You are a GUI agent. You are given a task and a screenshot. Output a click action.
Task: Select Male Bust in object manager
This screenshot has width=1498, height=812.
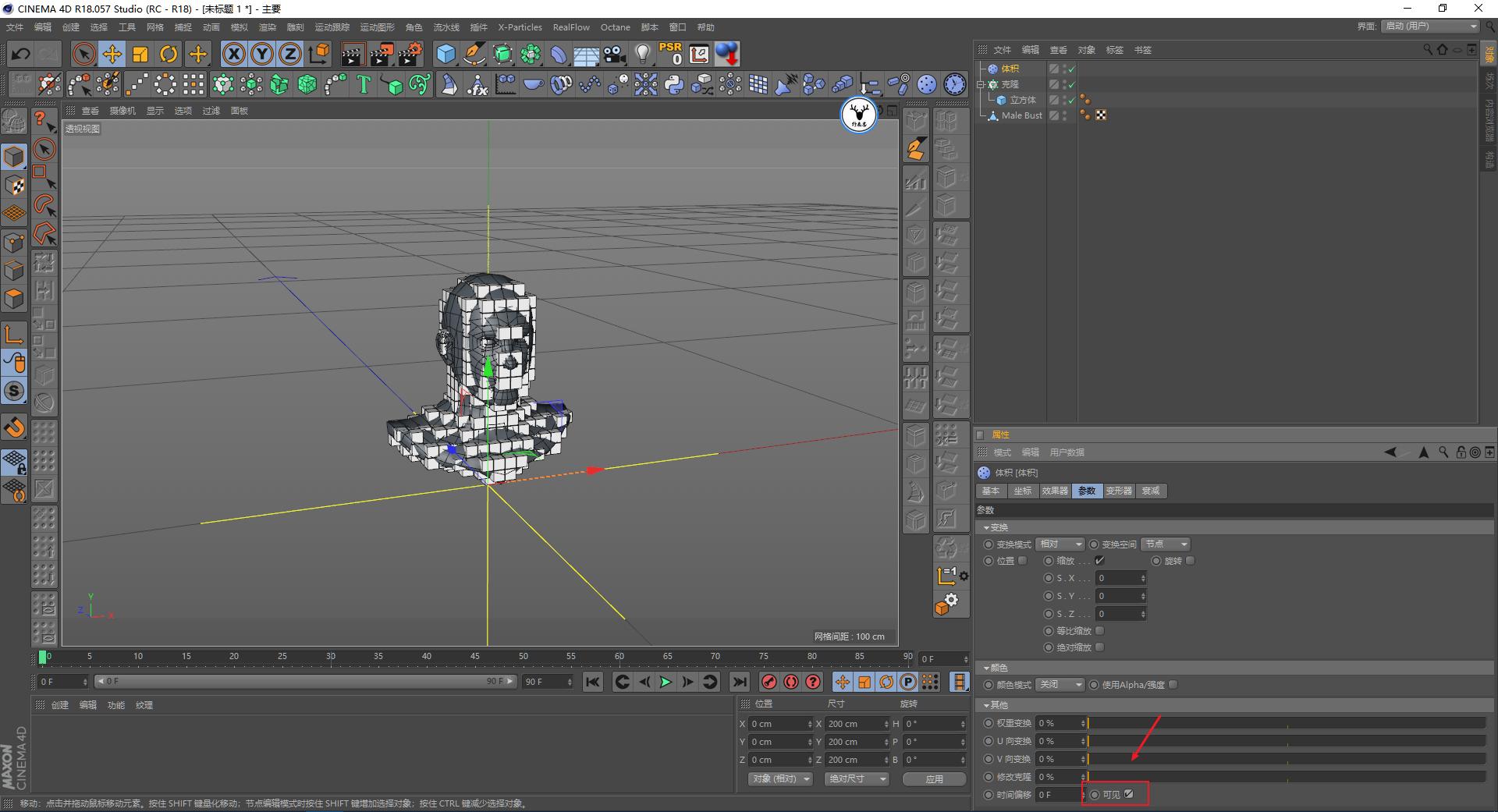[1021, 115]
